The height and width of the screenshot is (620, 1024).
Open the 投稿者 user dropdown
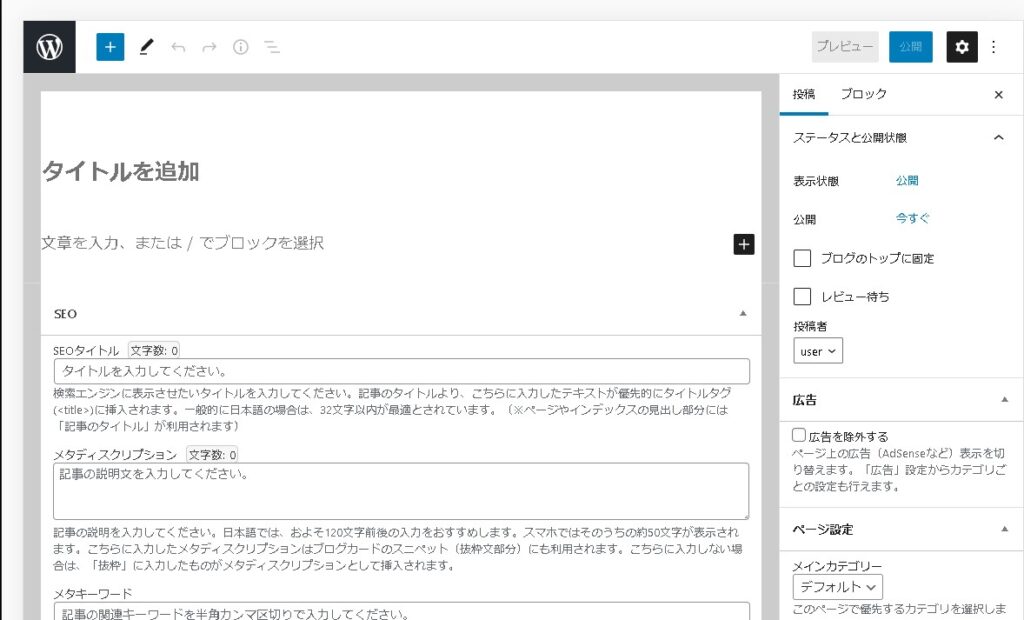point(818,351)
